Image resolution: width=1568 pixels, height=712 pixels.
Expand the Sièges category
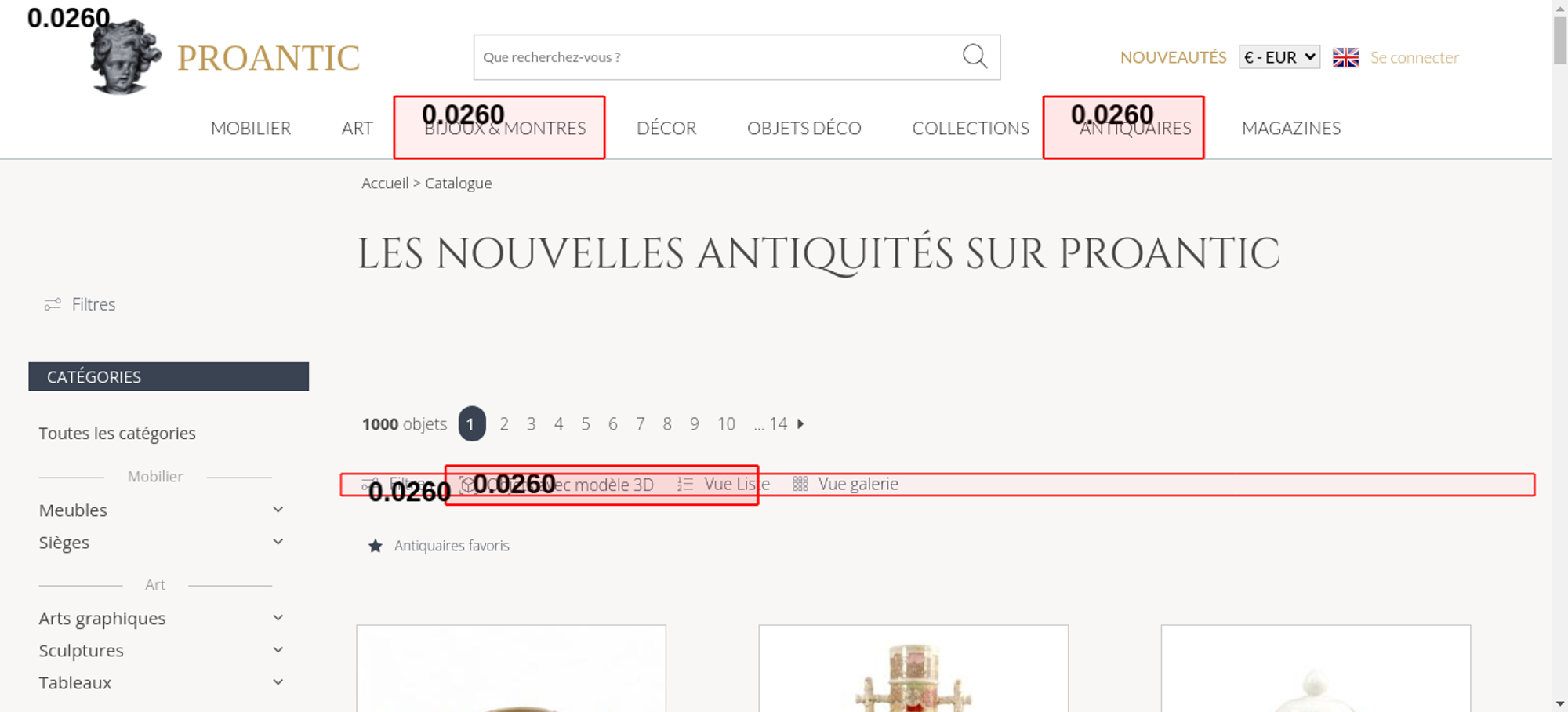click(x=278, y=543)
